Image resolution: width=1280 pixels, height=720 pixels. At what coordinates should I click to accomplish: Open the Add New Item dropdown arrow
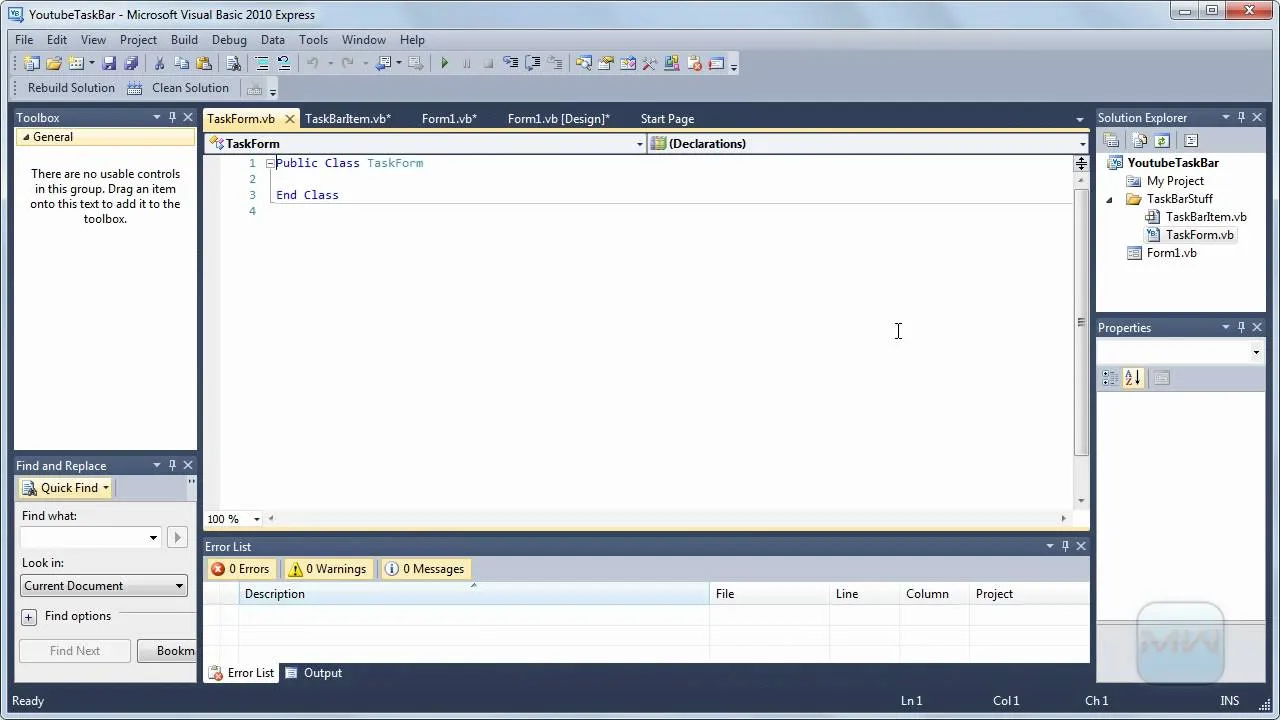[x=91, y=63]
